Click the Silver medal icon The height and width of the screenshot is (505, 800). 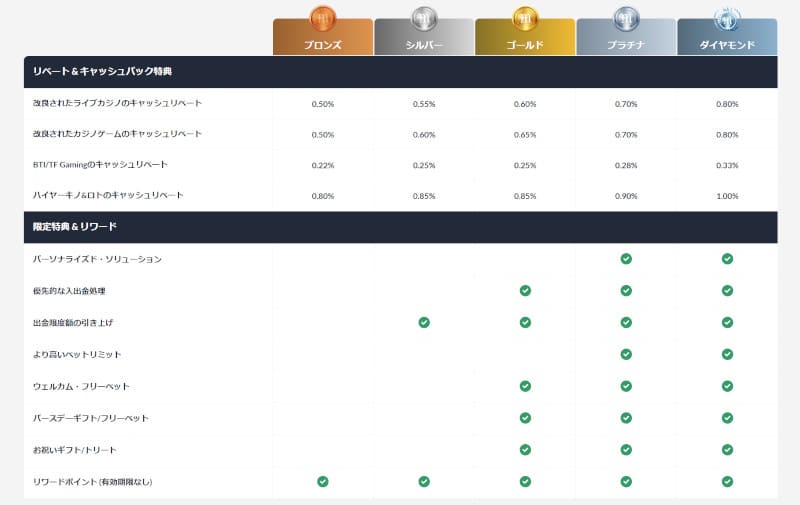424,18
